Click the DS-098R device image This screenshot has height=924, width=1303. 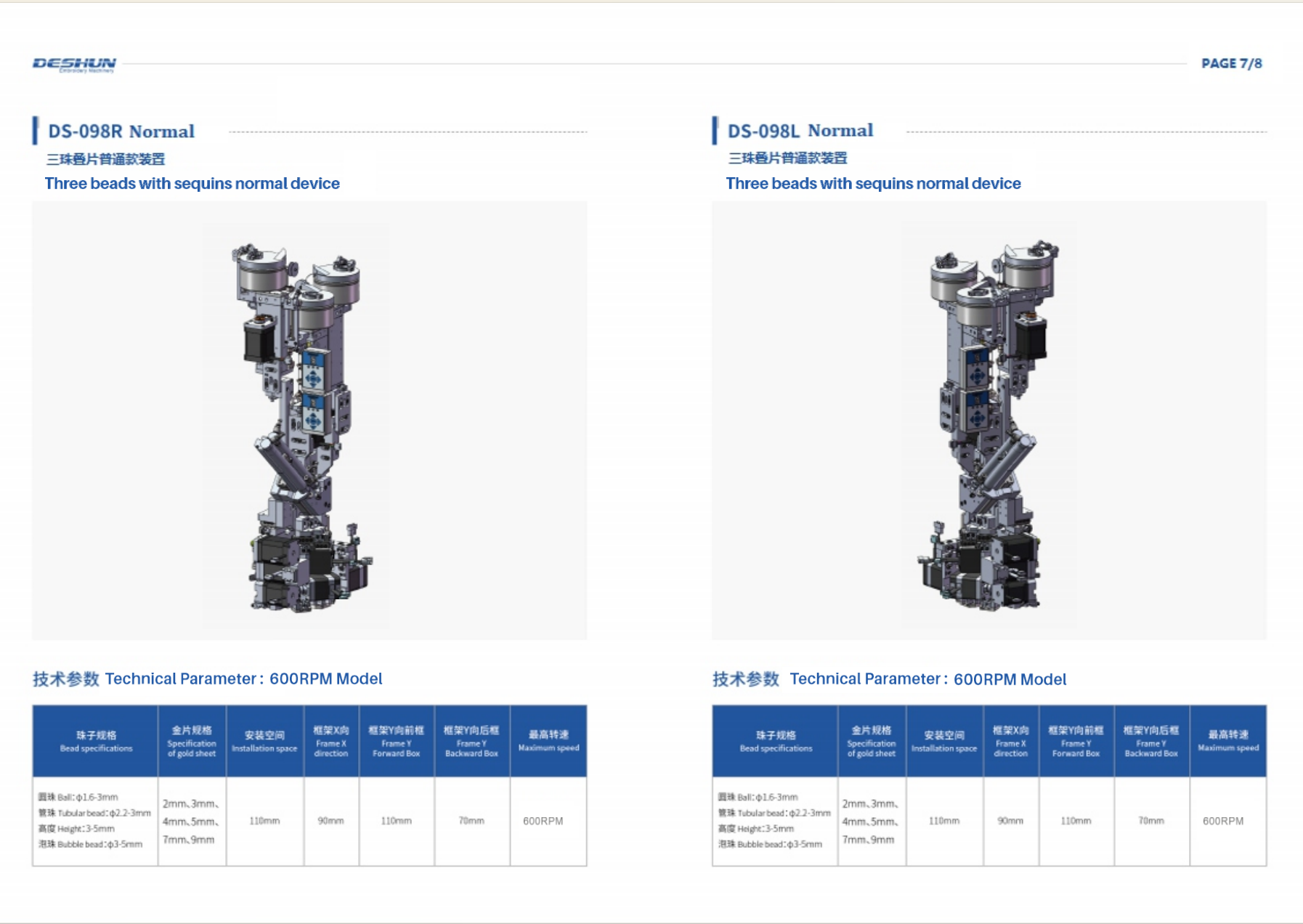point(309,421)
